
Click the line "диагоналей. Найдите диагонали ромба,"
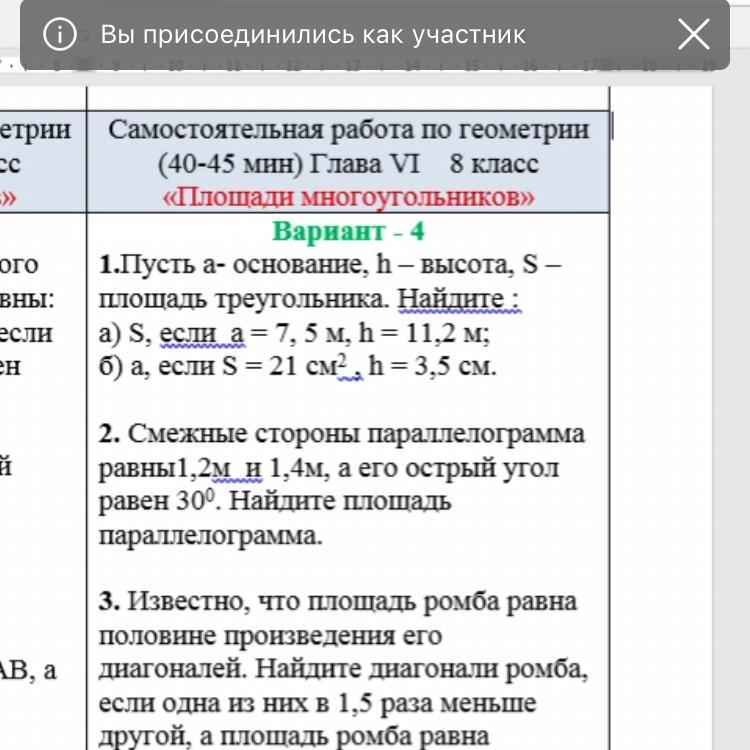[343, 670]
